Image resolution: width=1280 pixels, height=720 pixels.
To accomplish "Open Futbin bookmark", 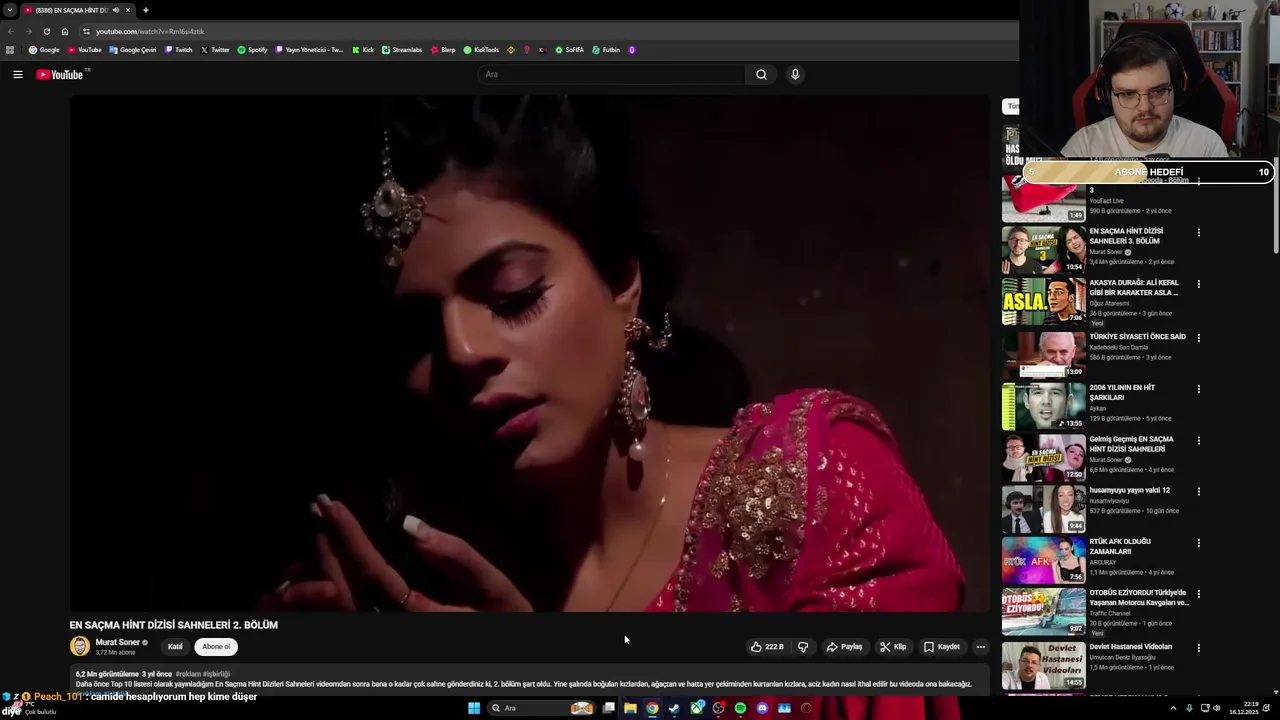I will pyautogui.click(x=606, y=50).
